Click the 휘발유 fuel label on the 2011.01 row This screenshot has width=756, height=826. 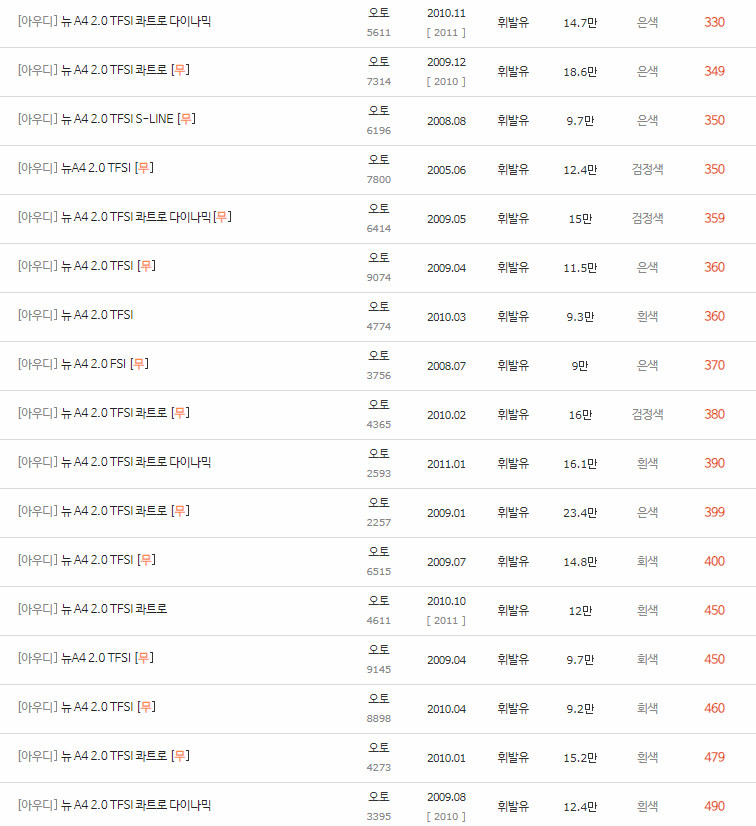tap(512, 462)
